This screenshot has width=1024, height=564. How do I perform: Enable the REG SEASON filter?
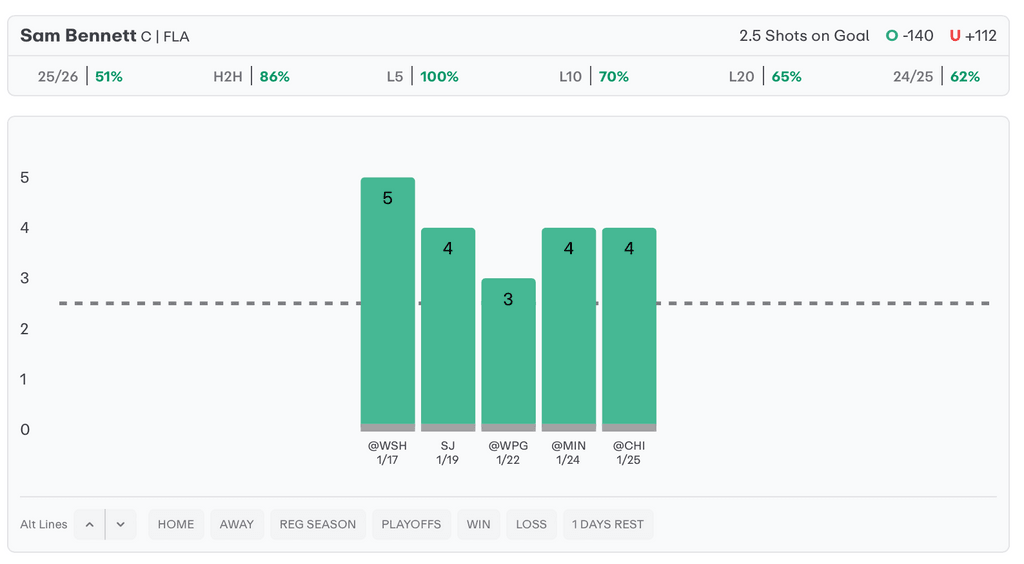[317, 524]
